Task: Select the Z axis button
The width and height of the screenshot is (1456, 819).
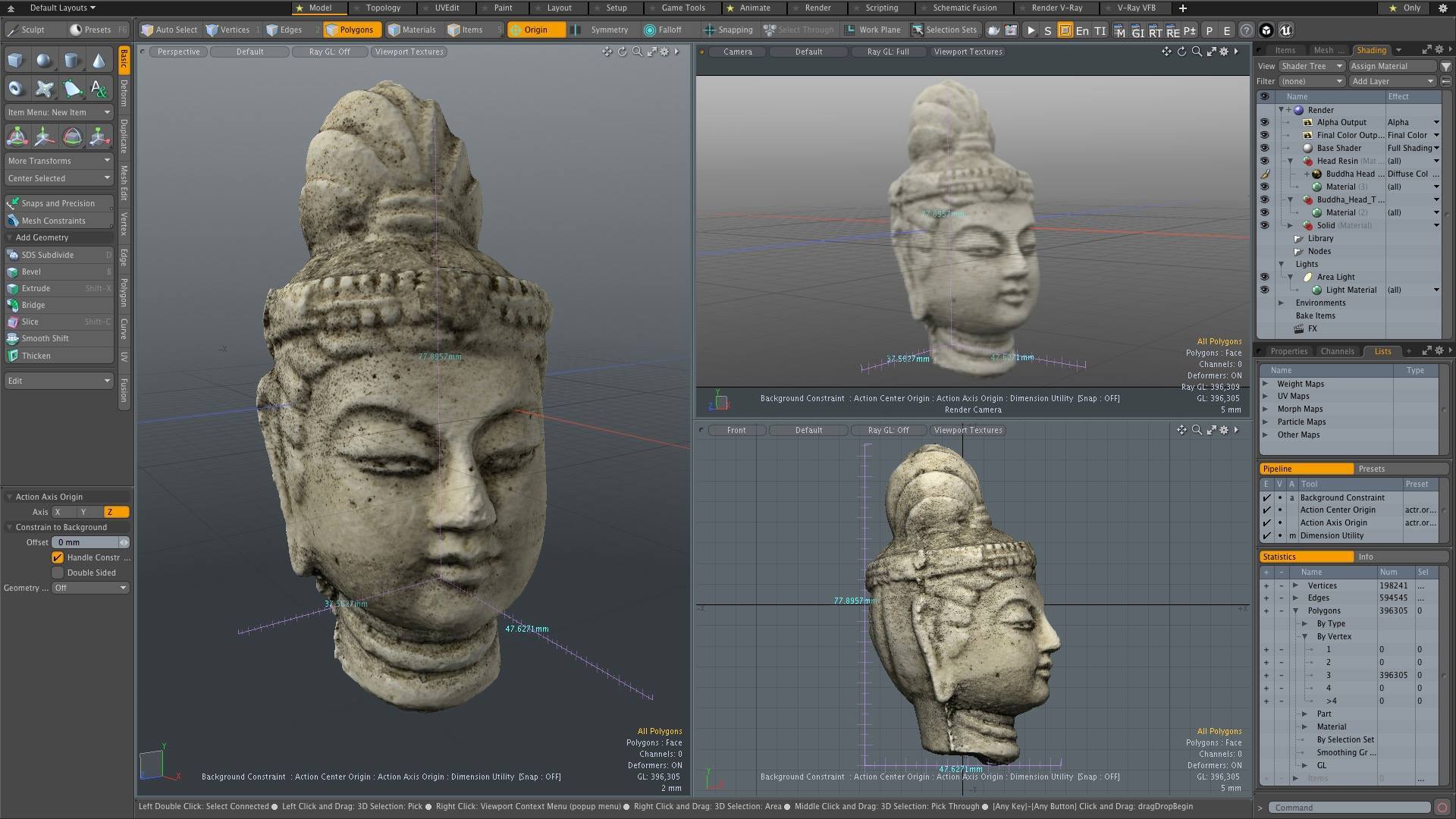Action: (x=116, y=512)
